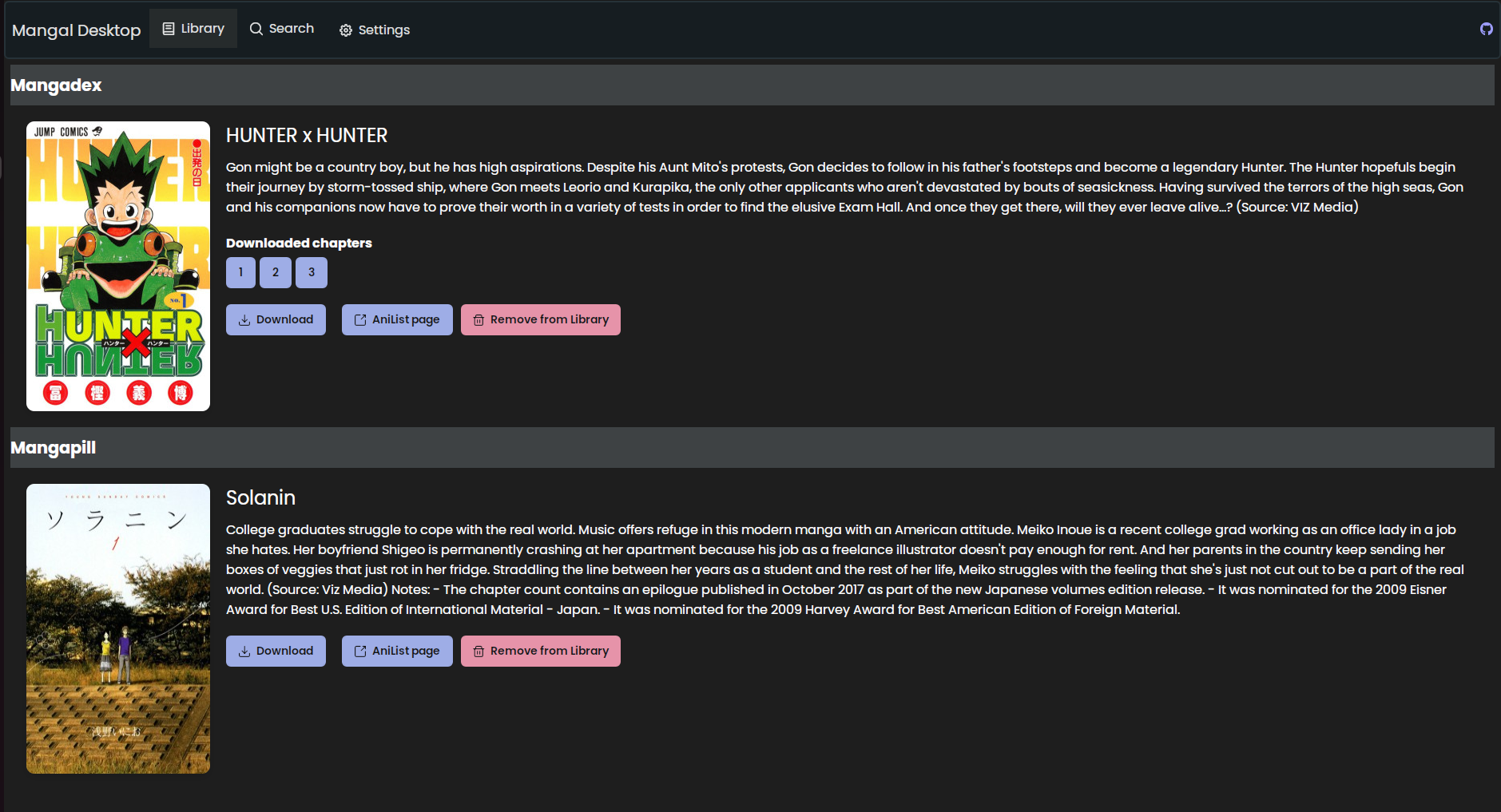
Task: Download chapters of HUNTER x HUNTER
Action: point(276,319)
